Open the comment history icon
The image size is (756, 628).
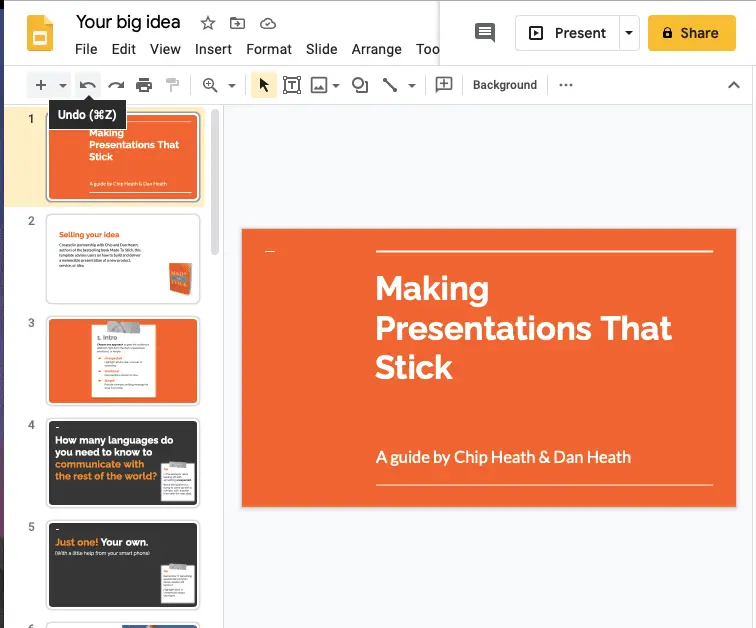coord(485,33)
